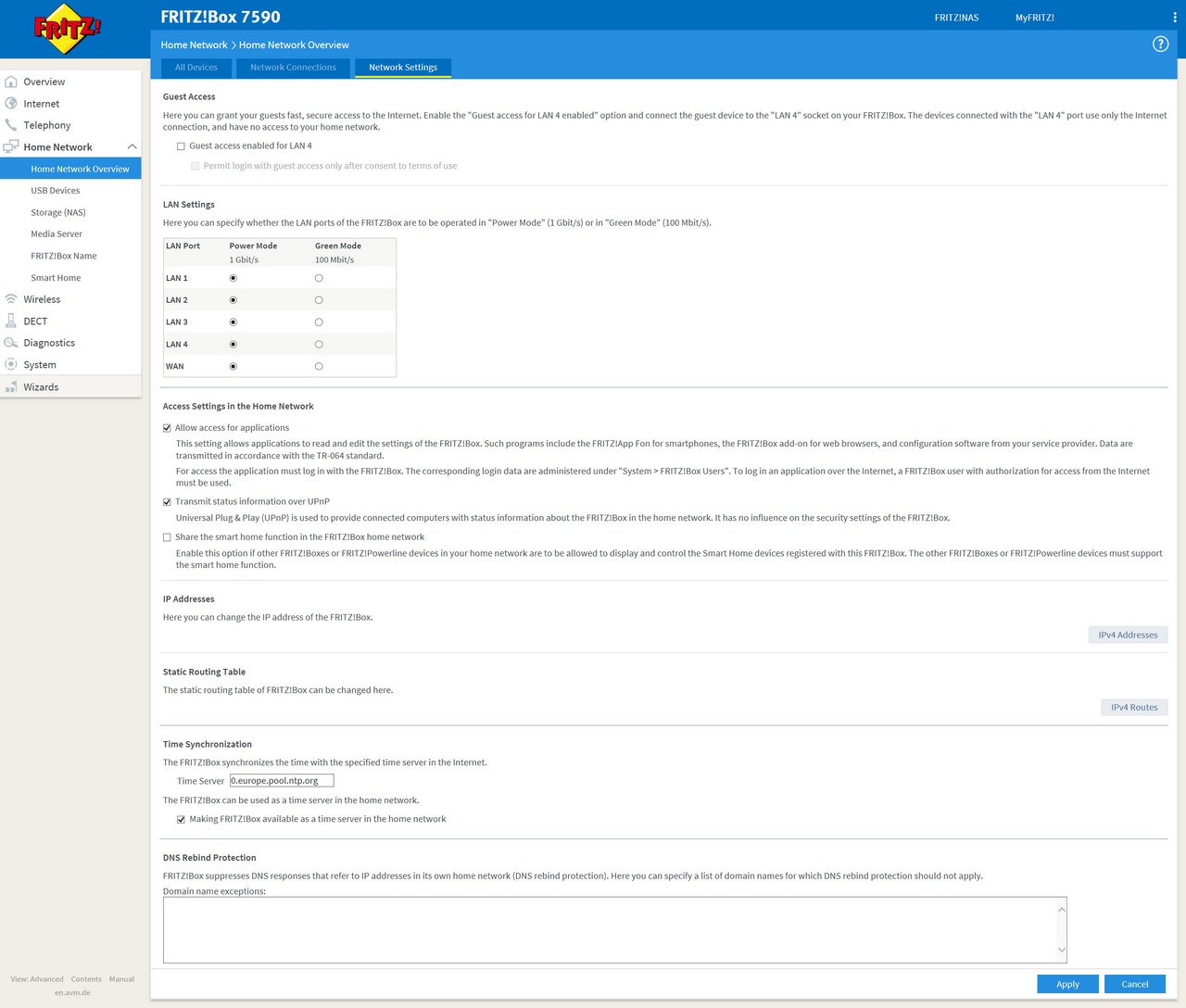Click the Internet globe icon
The image size is (1186, 1008).
coord(11,104)
